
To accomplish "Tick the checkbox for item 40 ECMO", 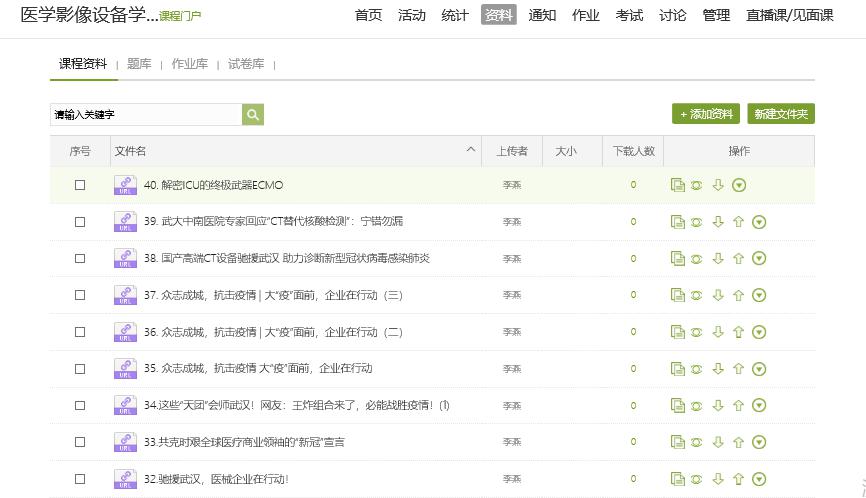I will tap(80, 185).
